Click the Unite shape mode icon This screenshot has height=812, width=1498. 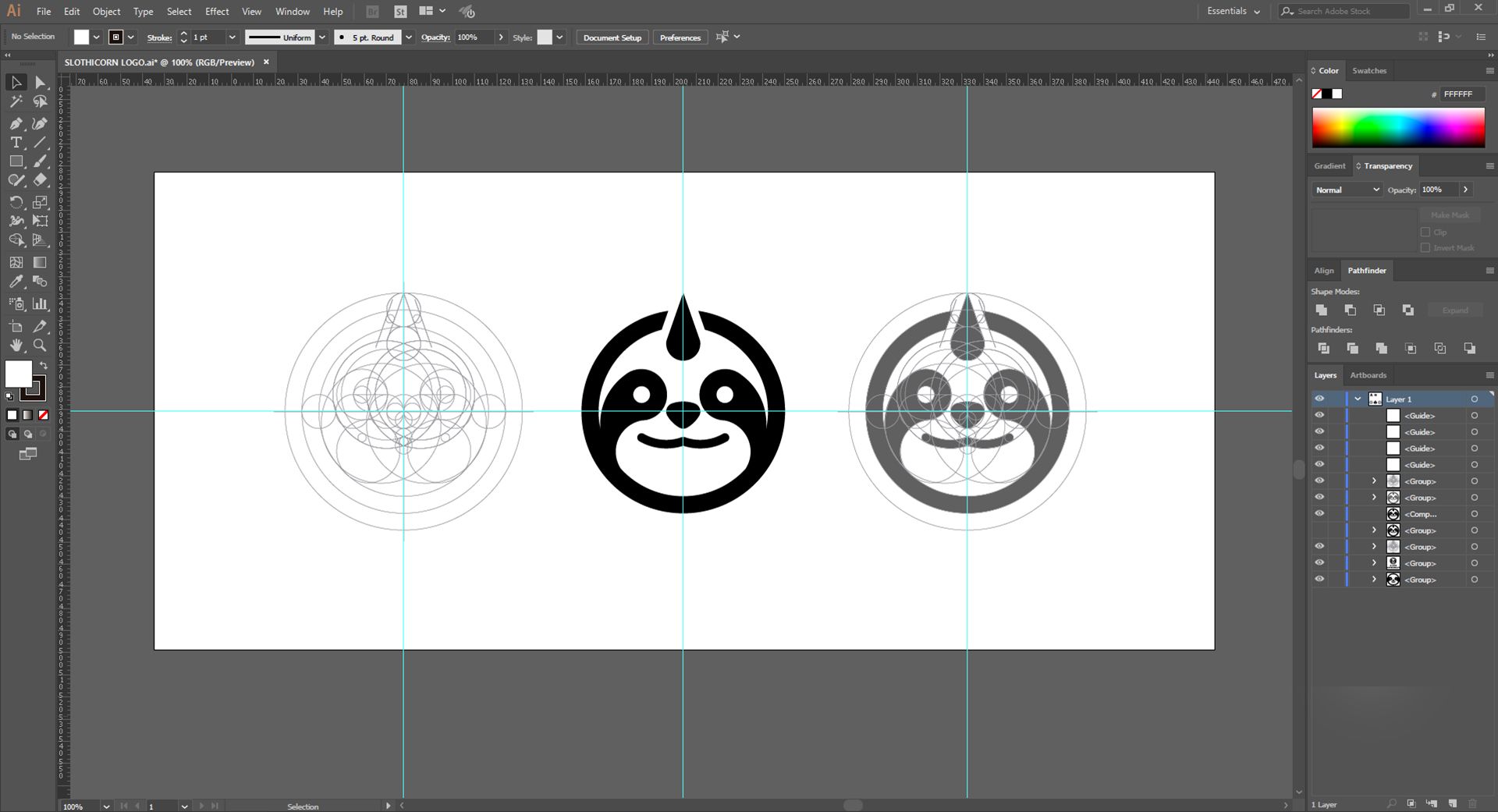pos(1322,310)
